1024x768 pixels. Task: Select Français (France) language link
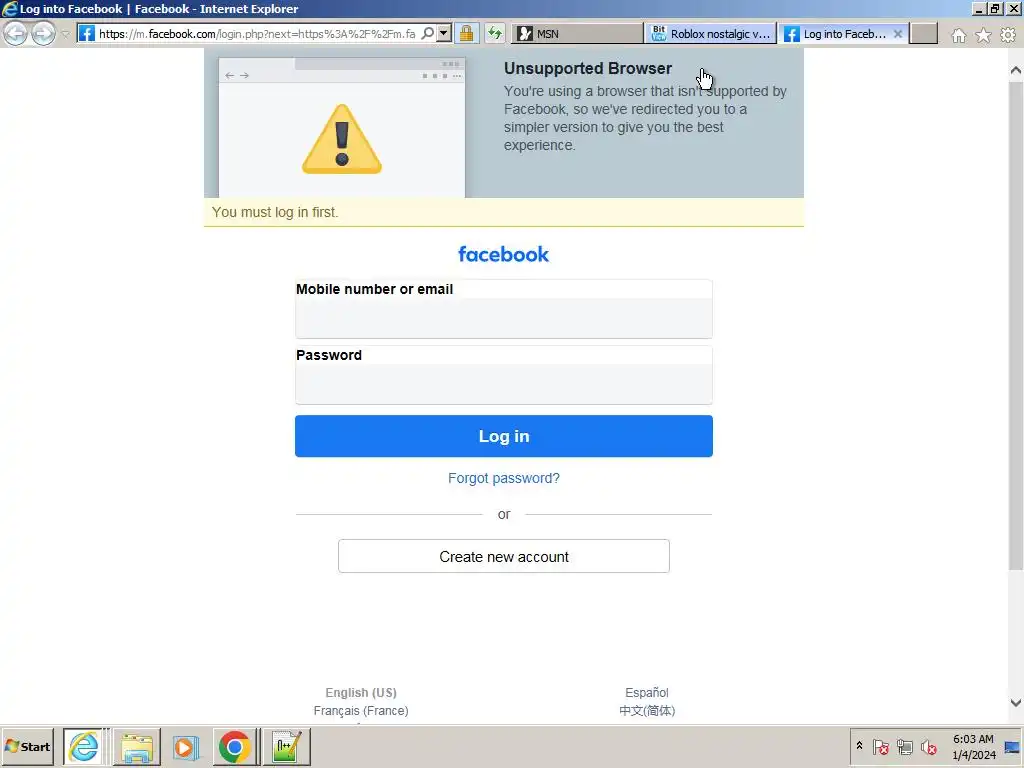click(x=361, y=711)
